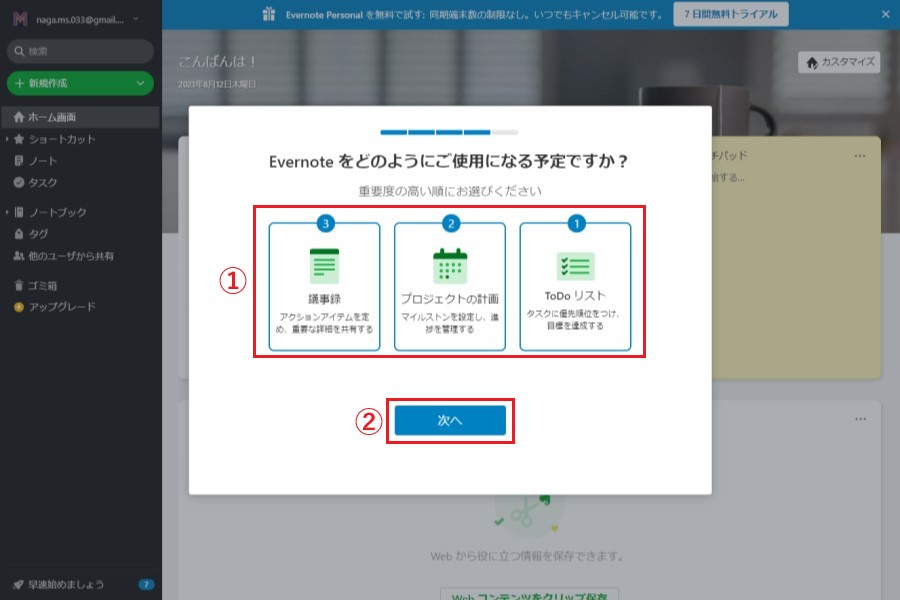Toggle the 議事録 usage card

(x=324, y=287)
